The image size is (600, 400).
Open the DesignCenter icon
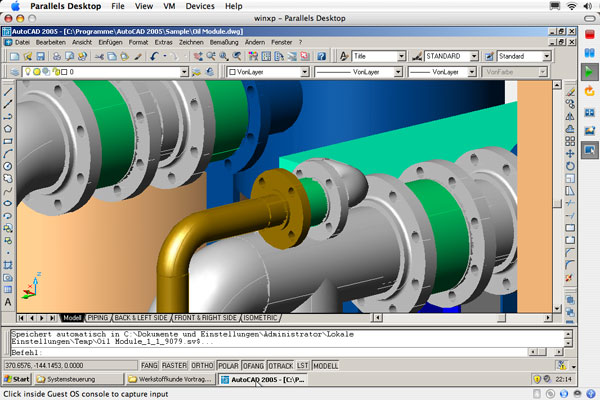266,56
